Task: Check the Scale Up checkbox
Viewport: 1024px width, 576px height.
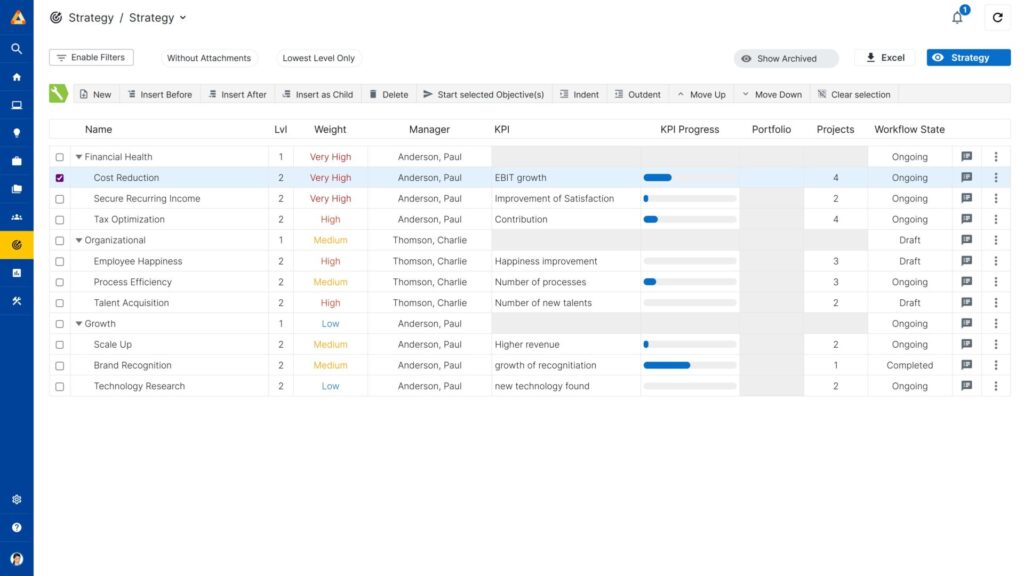Action: [59, 345]
